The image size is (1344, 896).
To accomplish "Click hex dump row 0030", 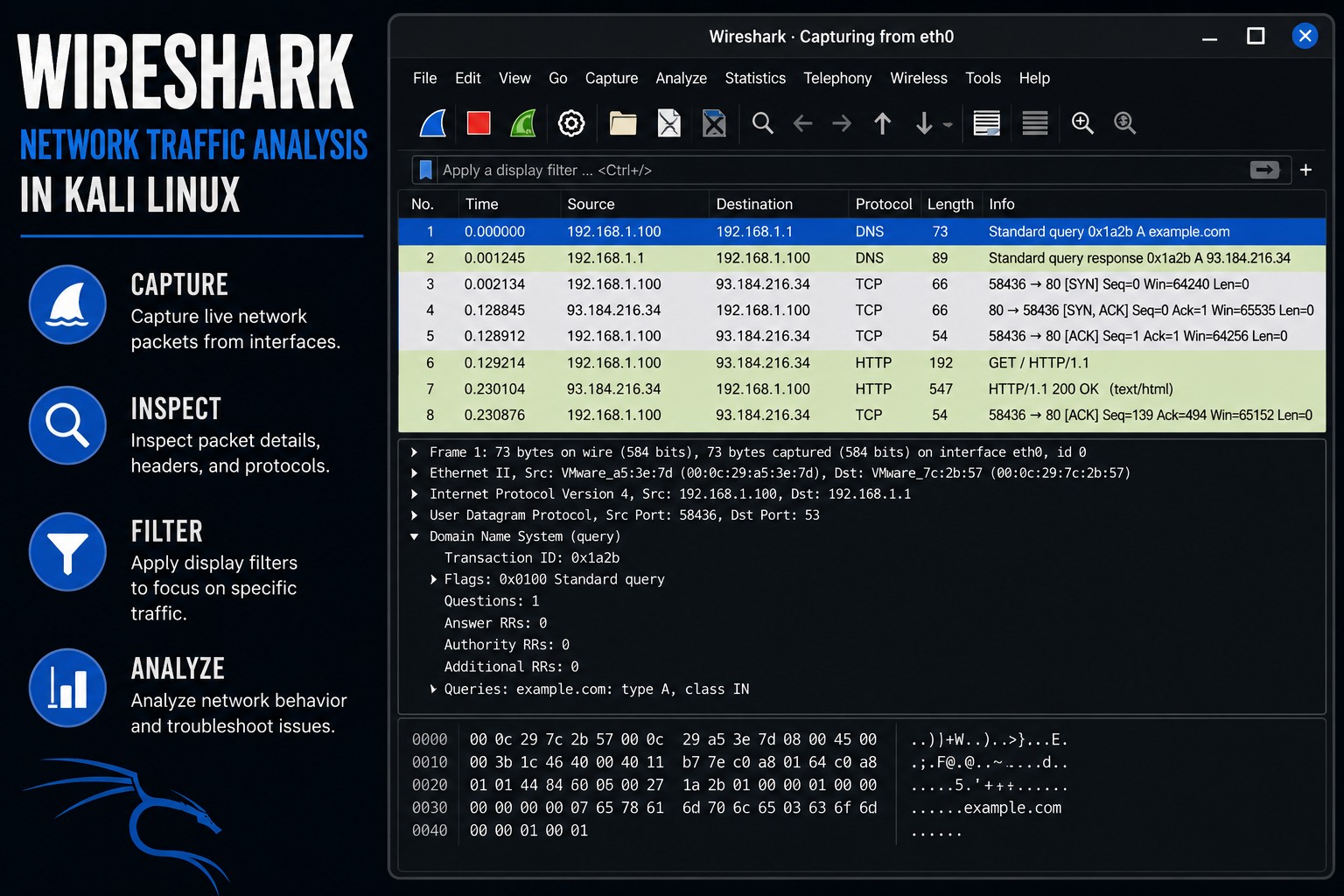I will 737,808.
